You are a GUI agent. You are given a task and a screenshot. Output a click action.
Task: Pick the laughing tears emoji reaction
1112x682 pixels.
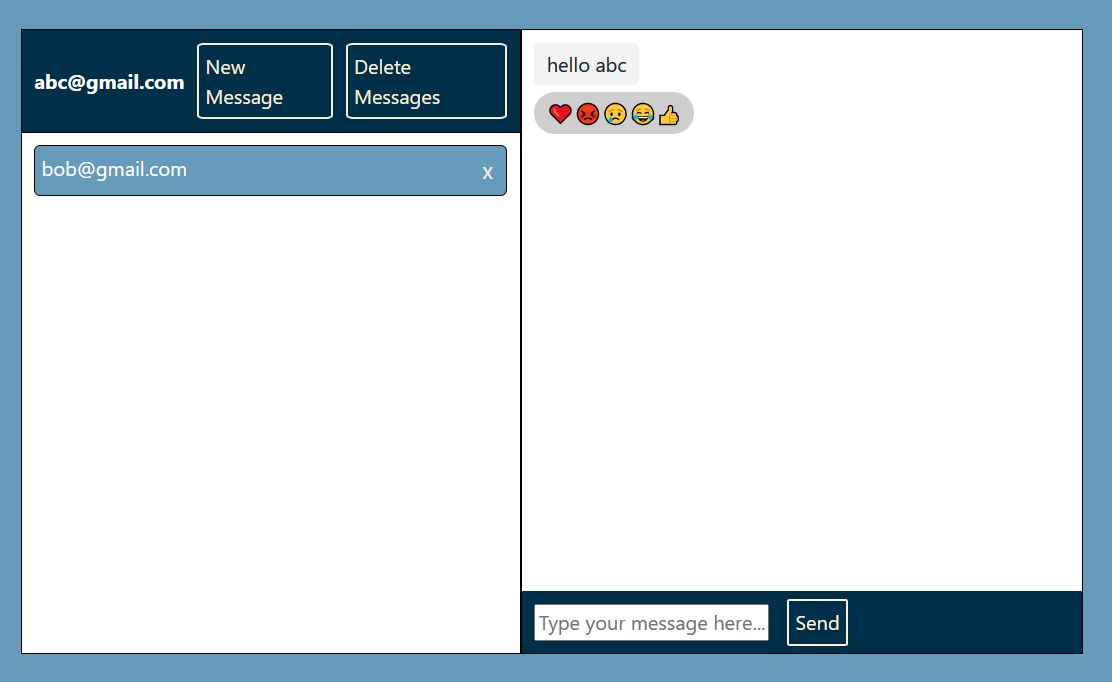tap(641, 113)
